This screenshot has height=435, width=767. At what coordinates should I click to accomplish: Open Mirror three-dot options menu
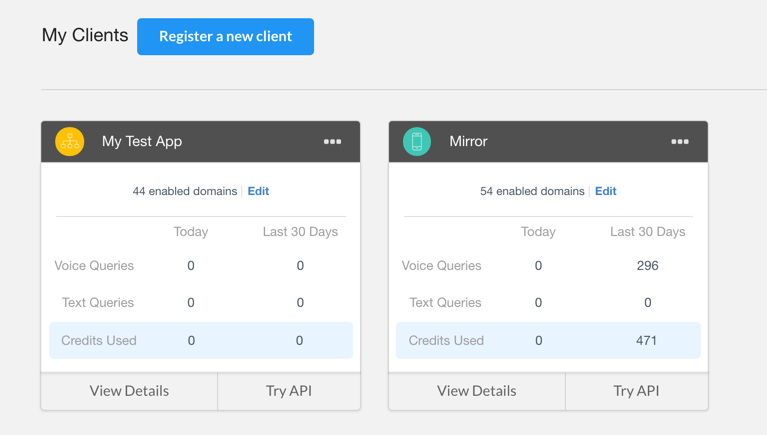click(680, 142)
